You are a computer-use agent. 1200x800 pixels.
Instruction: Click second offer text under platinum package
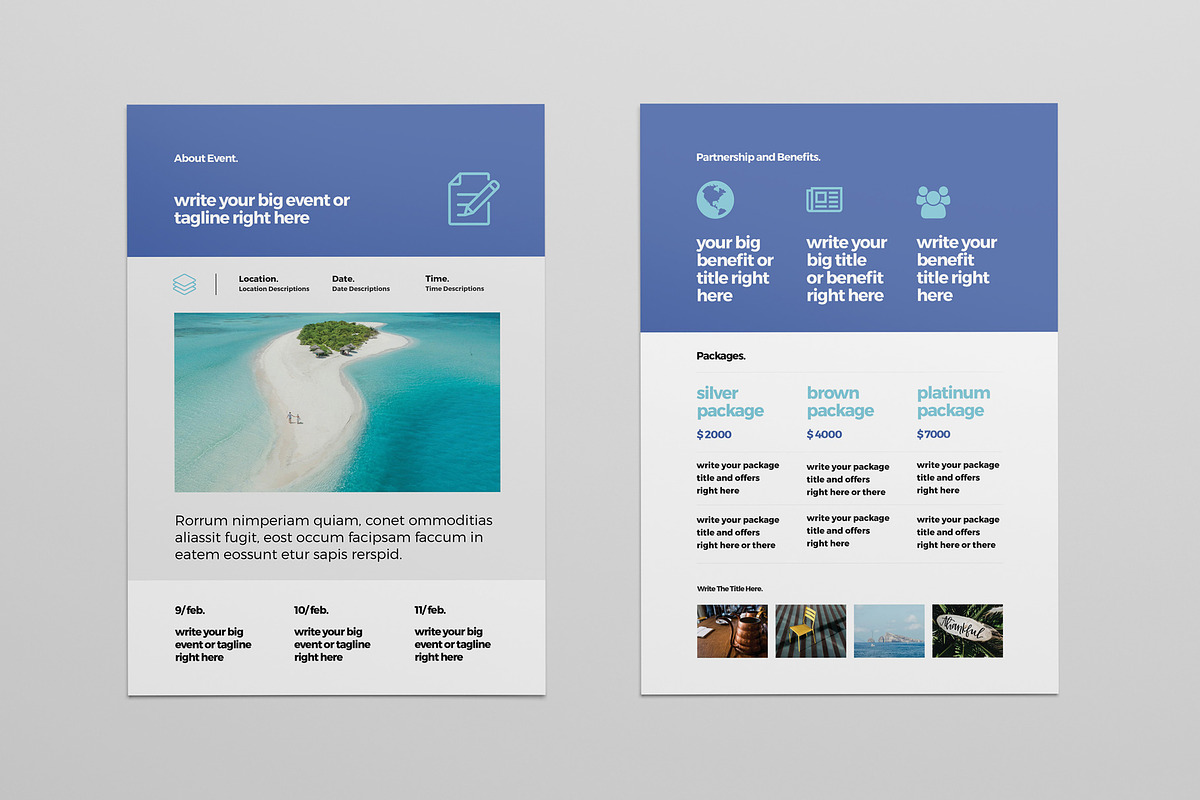pyautogui.click(x=958, y=533)
